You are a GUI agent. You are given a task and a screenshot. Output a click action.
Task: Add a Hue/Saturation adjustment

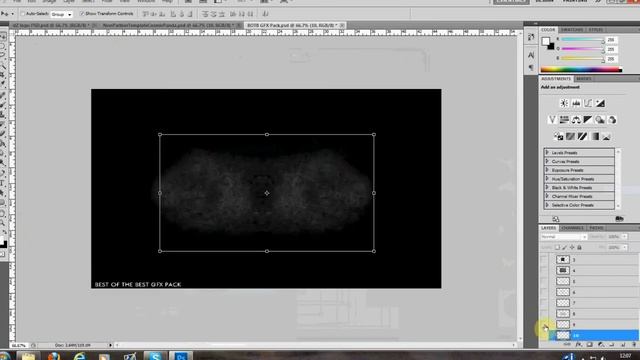point(564,120)
